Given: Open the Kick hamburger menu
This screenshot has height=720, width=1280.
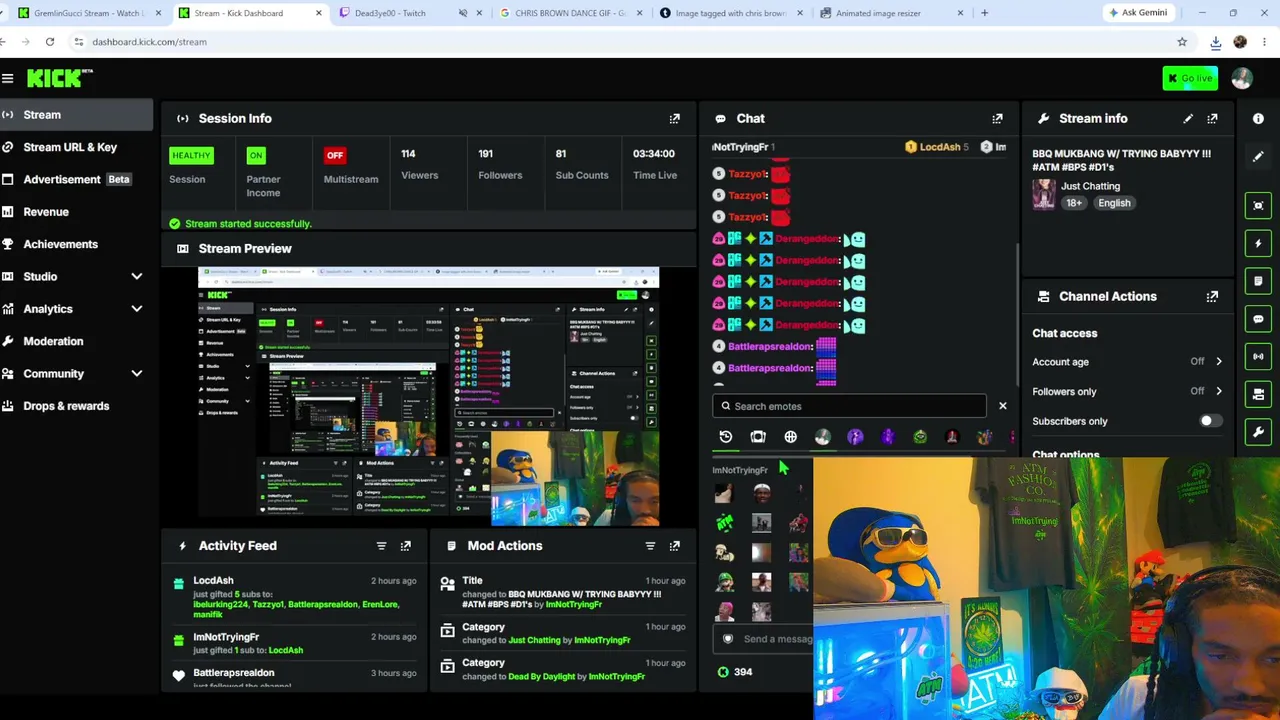Looking at the screenshot, I should (x=7, y=78).
